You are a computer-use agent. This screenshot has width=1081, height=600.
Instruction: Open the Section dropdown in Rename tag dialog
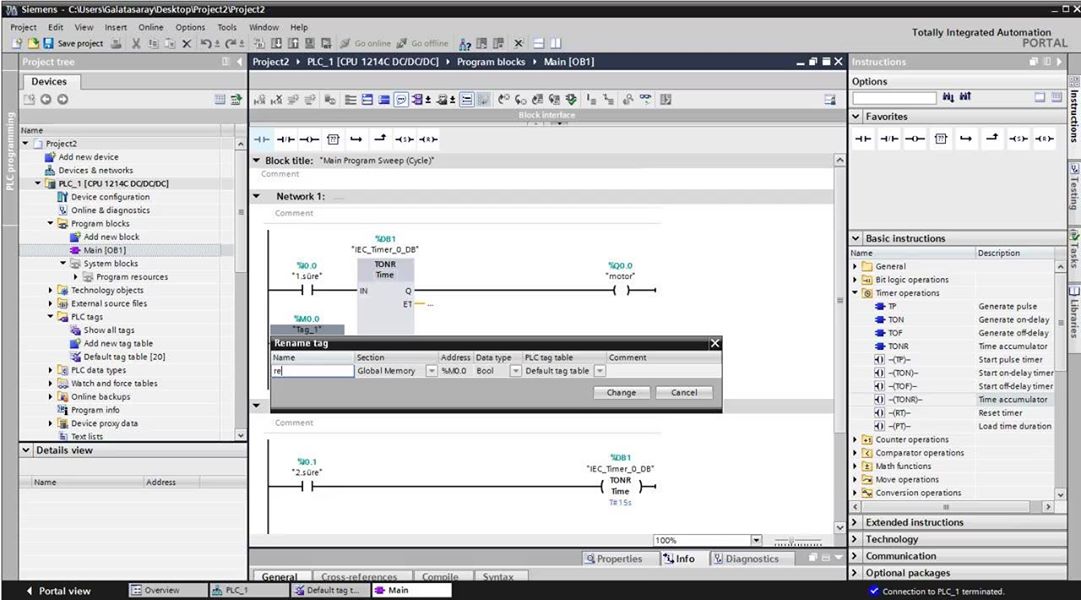point(431,371)
